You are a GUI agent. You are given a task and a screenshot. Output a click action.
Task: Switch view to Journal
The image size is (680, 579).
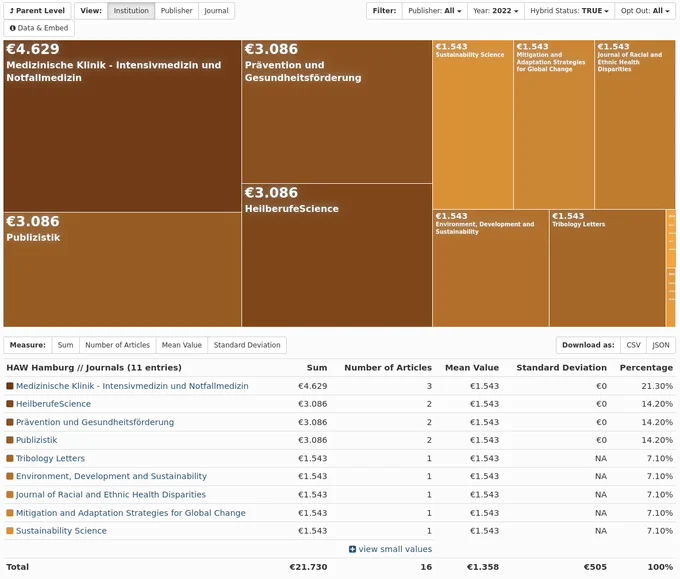[x=216, y=10]
